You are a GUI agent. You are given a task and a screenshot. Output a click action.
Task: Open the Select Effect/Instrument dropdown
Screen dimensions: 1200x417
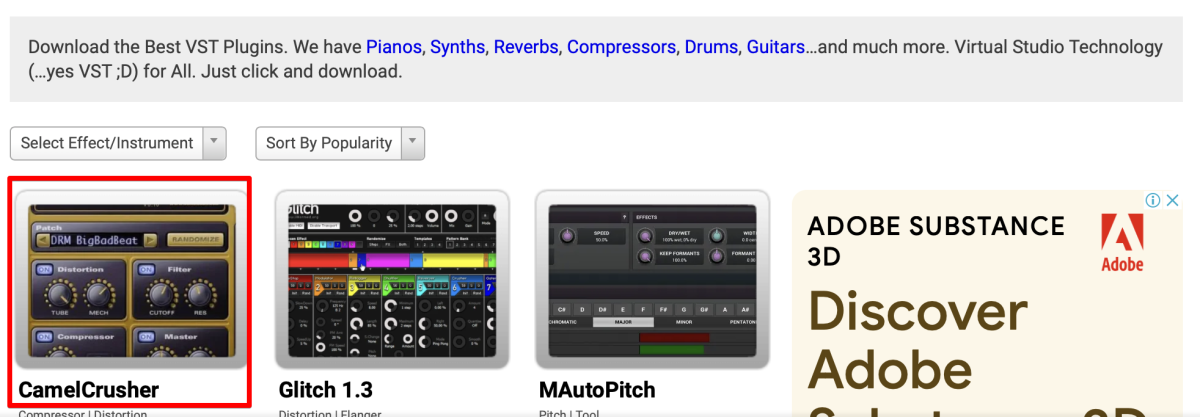(x=118, y=143)
